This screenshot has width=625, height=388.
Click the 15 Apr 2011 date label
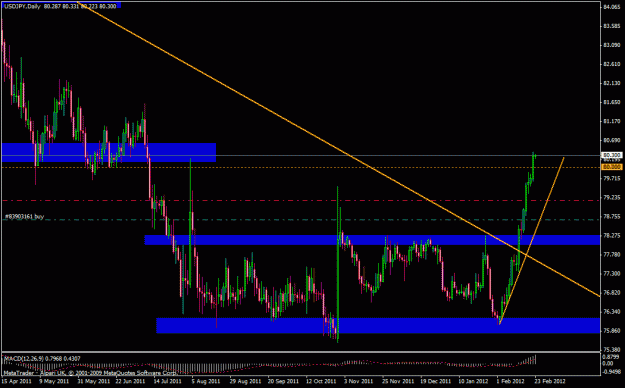pos(16,381)
